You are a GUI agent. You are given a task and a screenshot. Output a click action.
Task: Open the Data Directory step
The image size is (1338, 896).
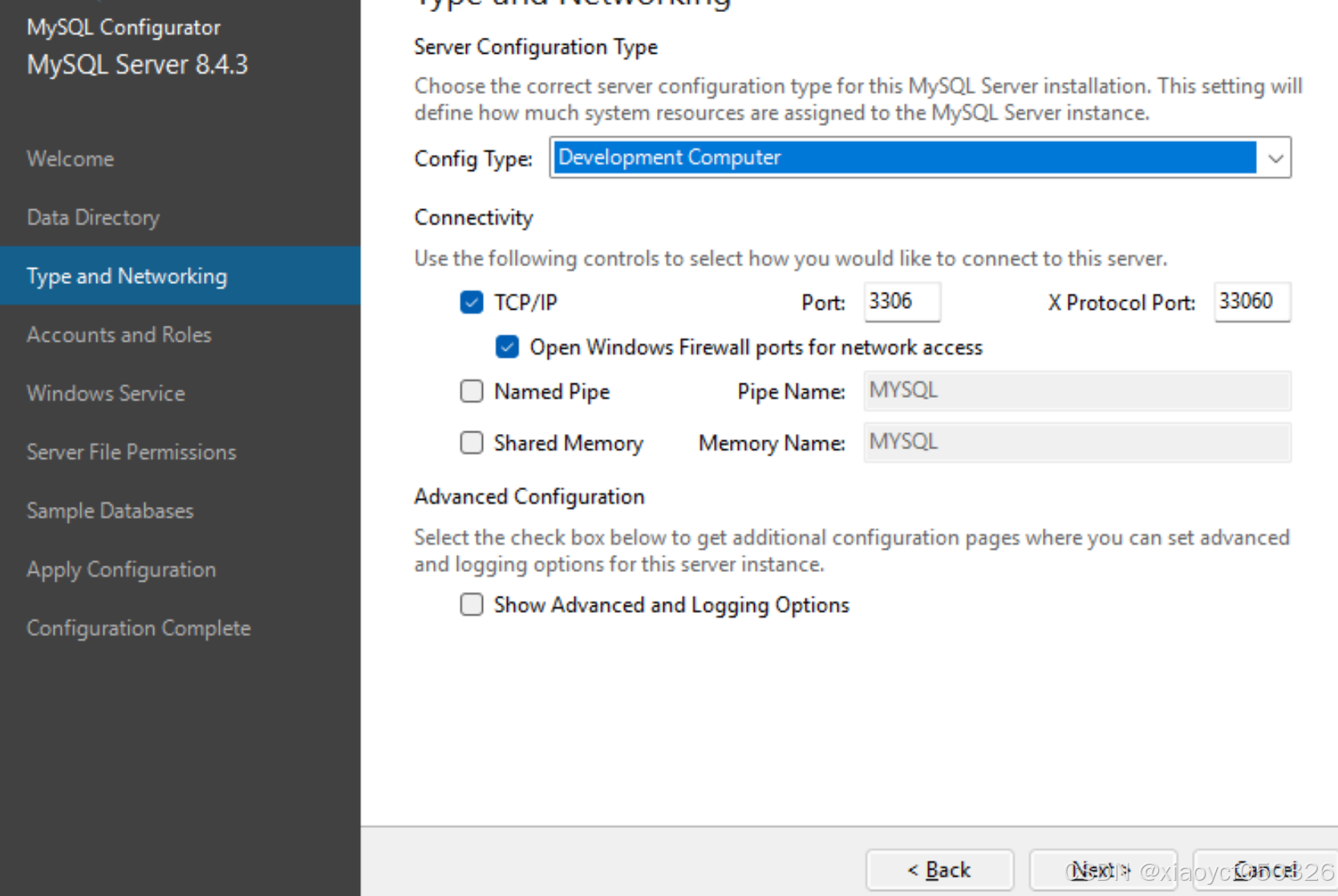93,217
